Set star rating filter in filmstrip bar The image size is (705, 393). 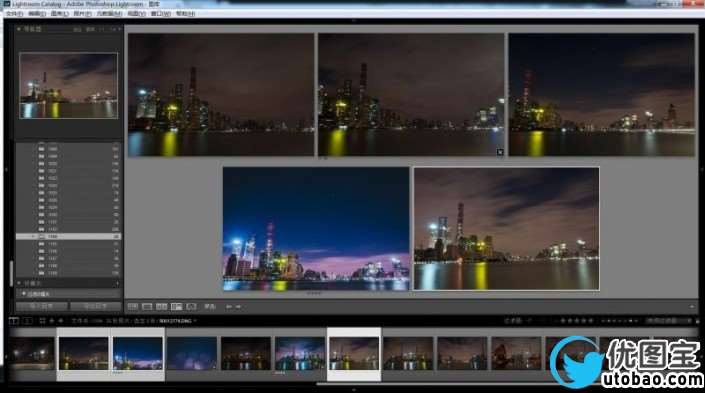tap(576, 321)
